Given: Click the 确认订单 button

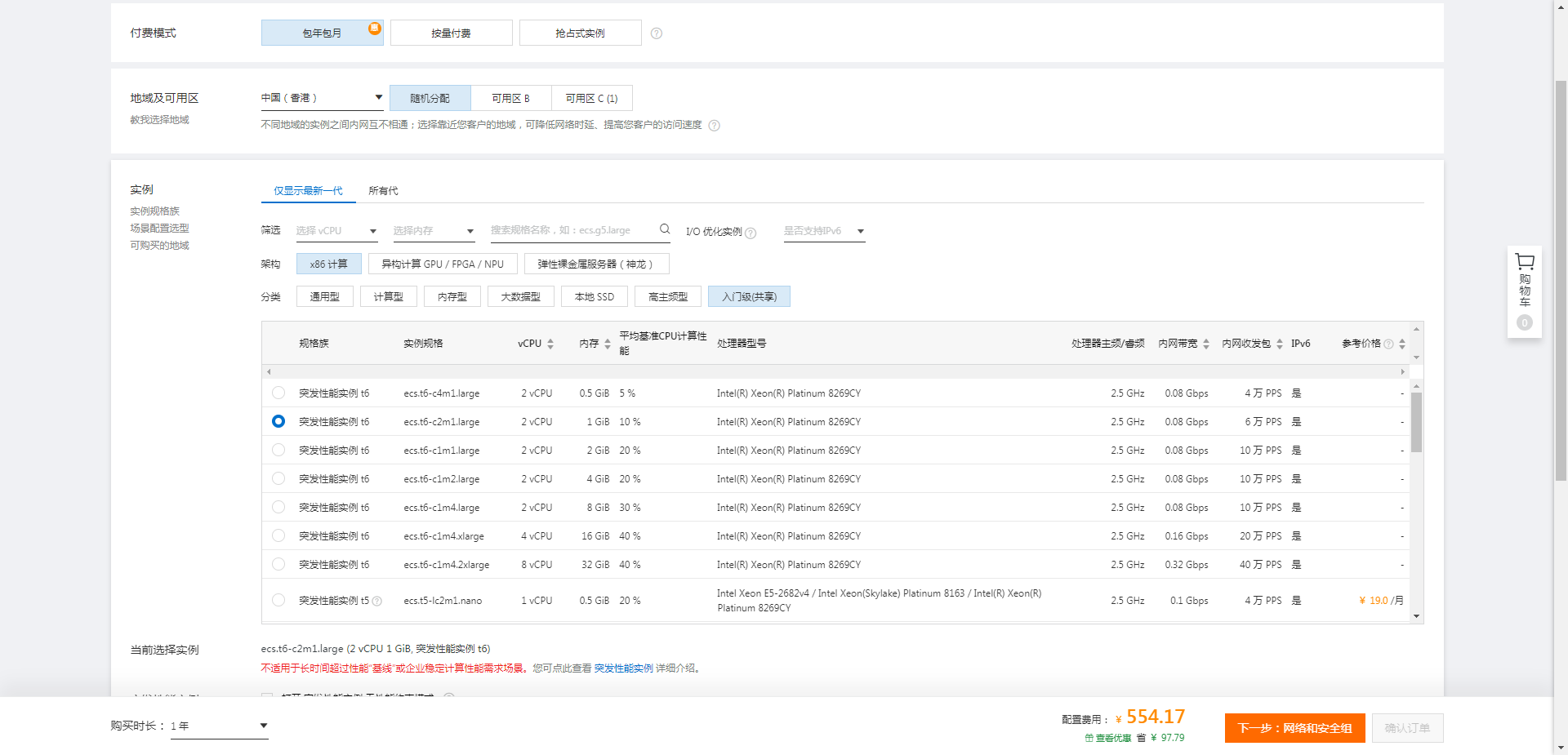Looking at the screenshot, I should 1407,728.
